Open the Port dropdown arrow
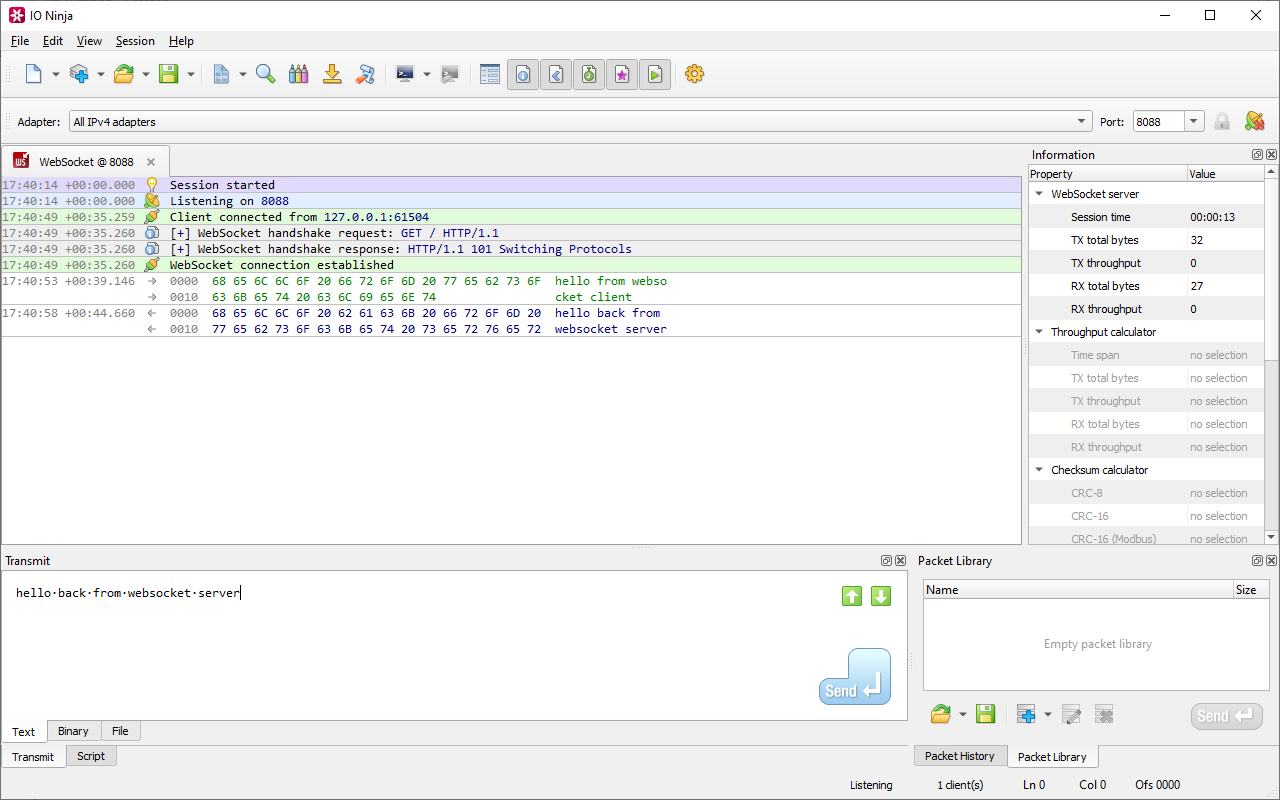 tap(1194, 122)
